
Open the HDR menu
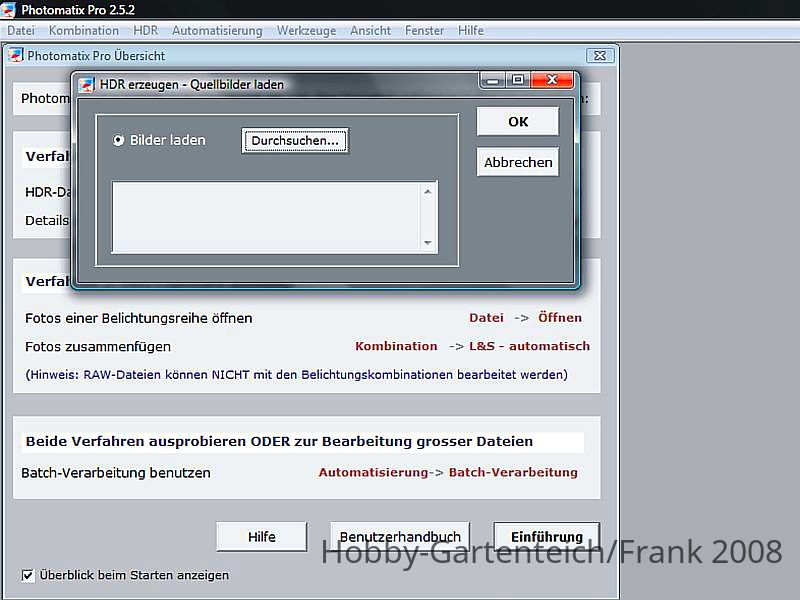coord(145,31)
